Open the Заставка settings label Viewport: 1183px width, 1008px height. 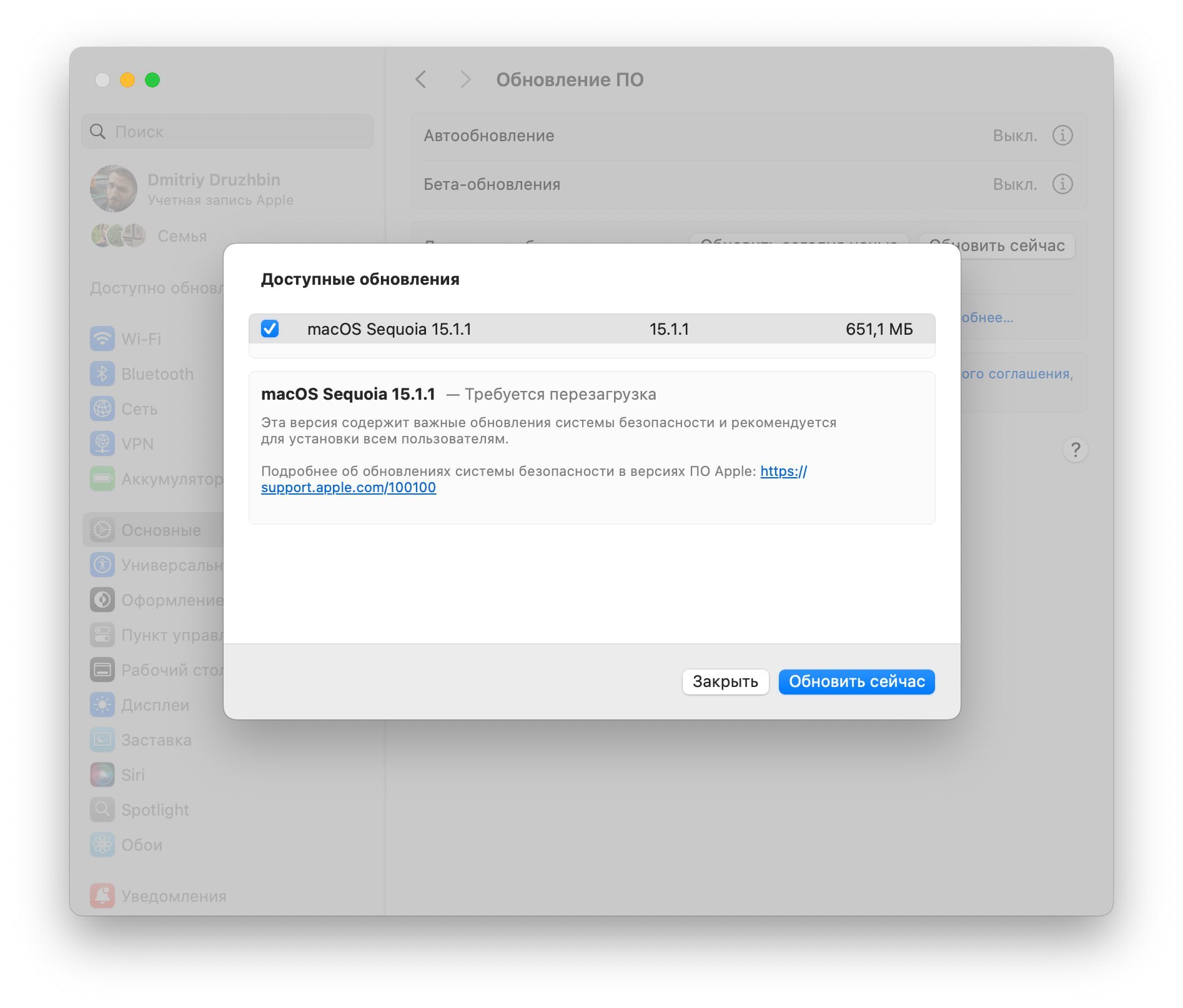click(x=156, y=740)
